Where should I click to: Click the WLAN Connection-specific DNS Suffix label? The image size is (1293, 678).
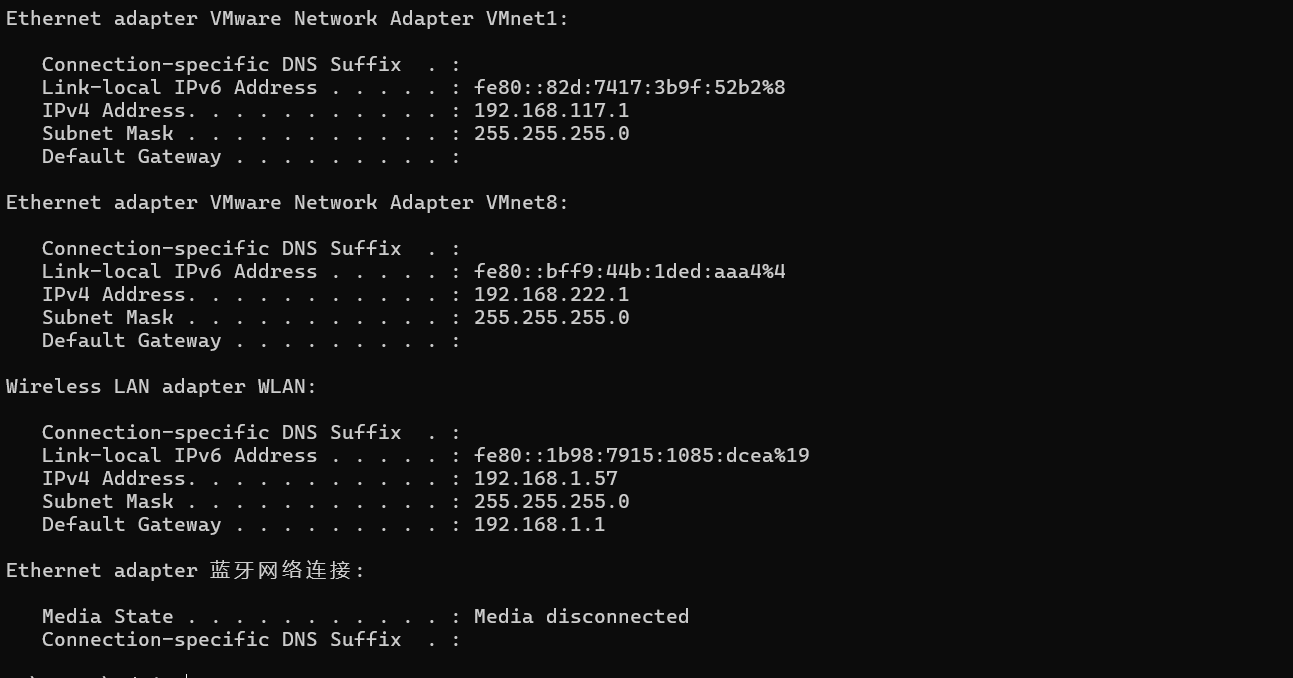click(x=221, y=432)
